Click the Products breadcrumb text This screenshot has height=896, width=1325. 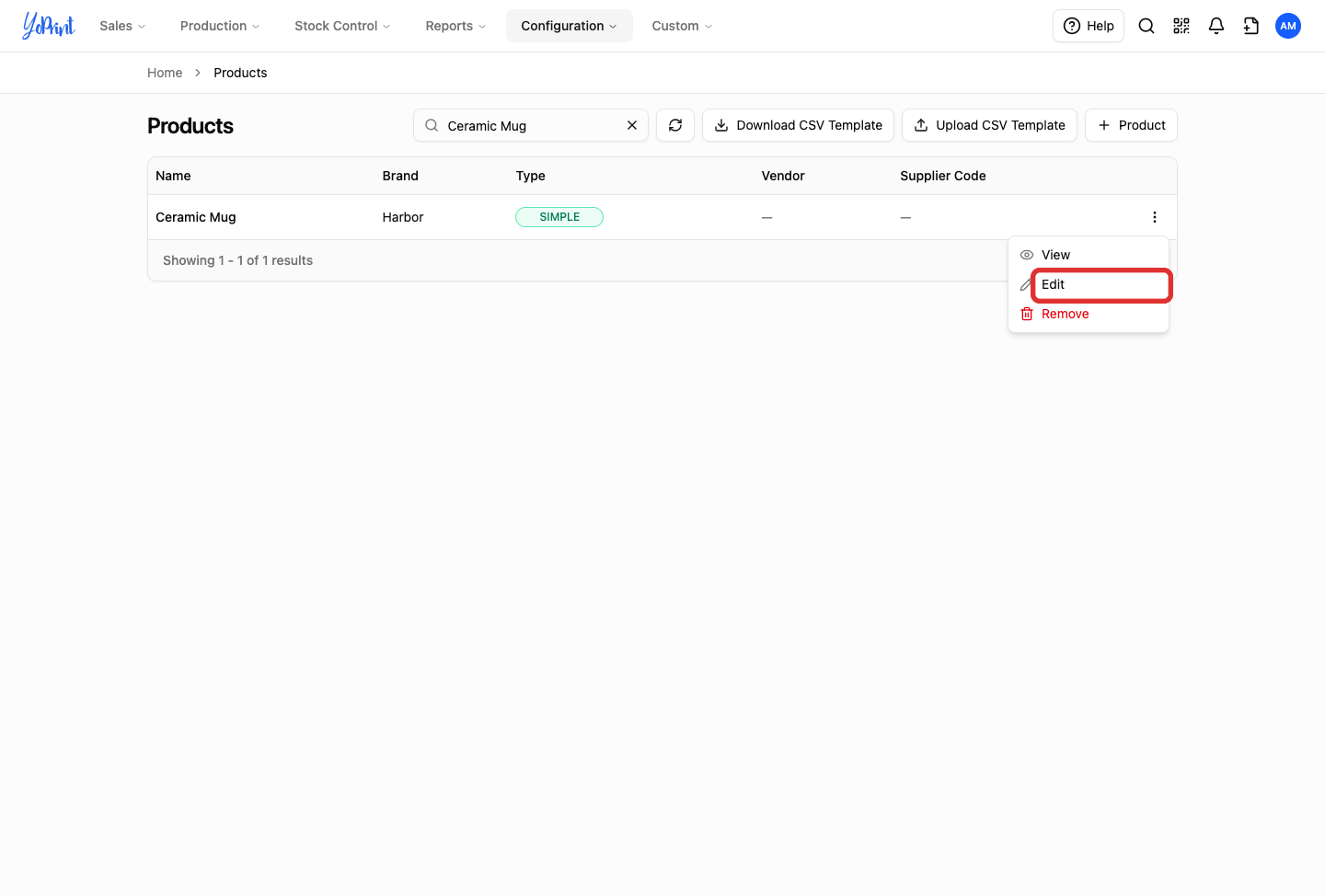240,73
